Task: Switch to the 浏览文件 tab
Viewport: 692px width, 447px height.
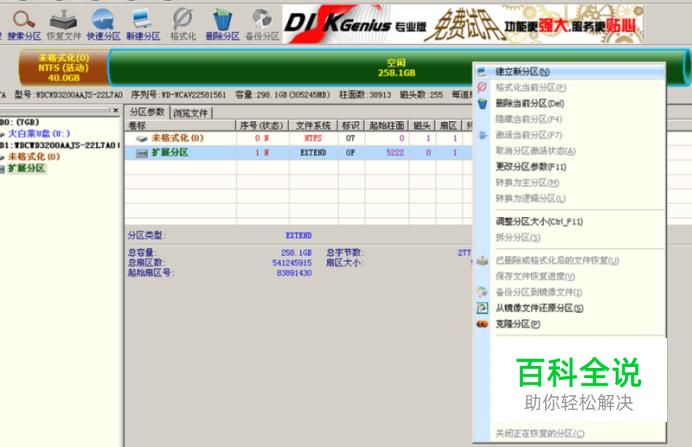Action: 191,113
